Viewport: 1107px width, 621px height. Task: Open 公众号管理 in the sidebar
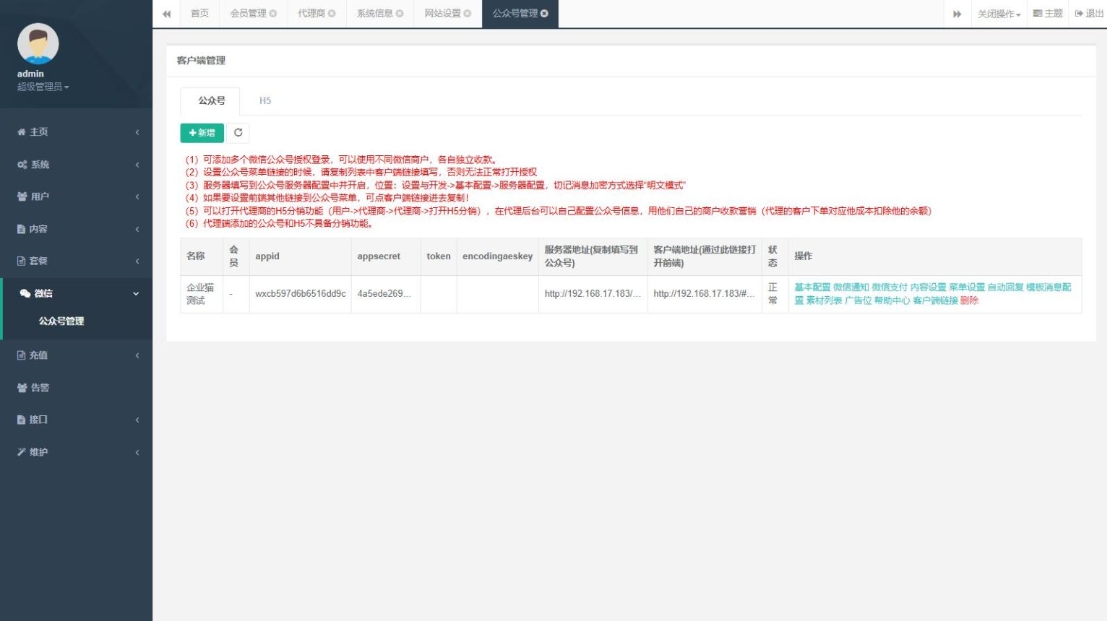61,321
